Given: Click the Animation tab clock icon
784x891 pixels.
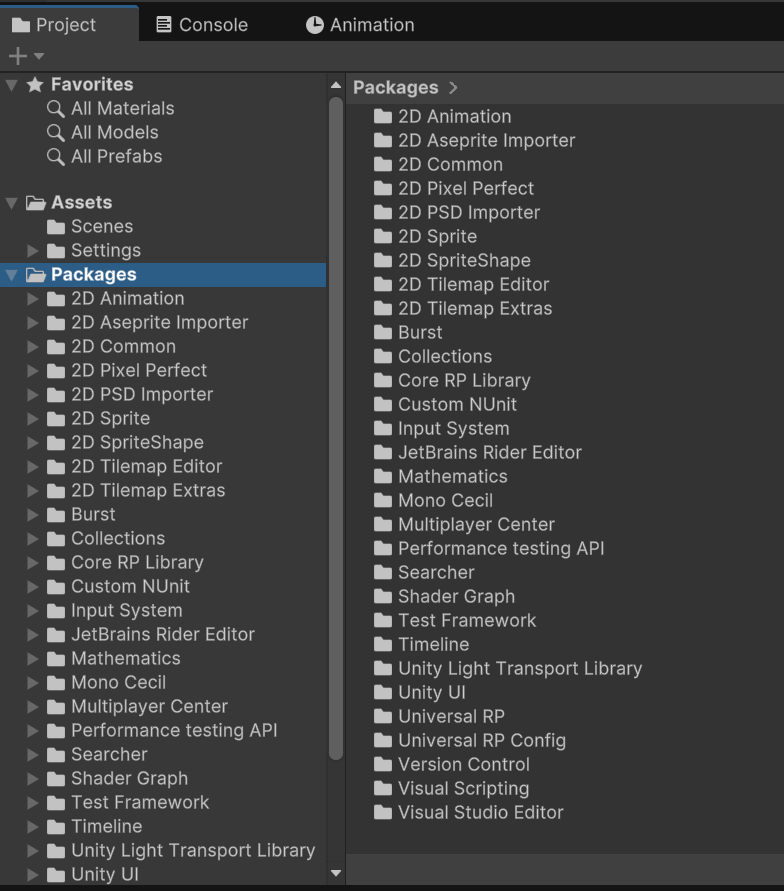Looking at the screenshot, I should (315, 25).
